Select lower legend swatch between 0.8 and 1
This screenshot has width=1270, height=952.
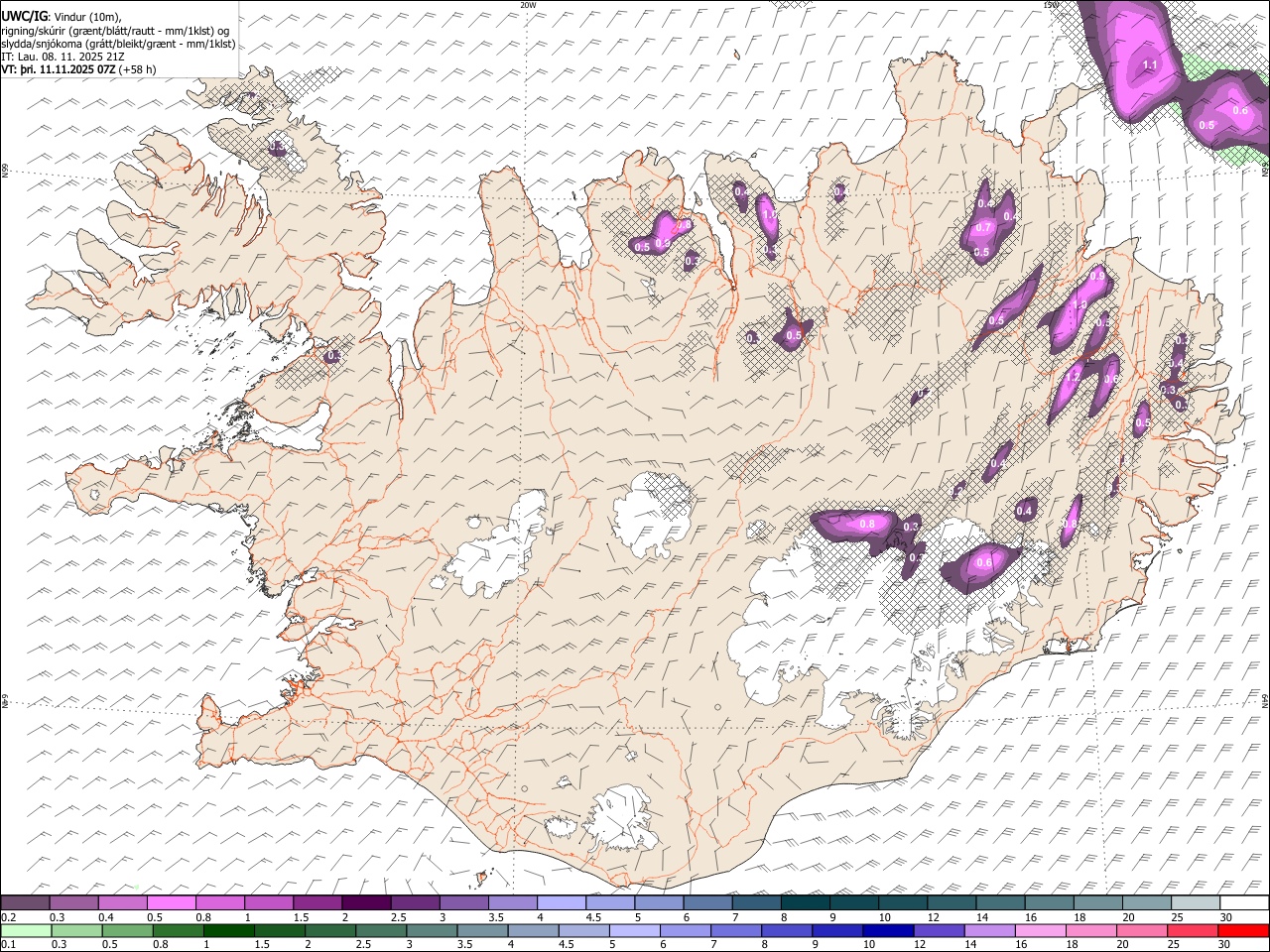click(x=178, y=930)
